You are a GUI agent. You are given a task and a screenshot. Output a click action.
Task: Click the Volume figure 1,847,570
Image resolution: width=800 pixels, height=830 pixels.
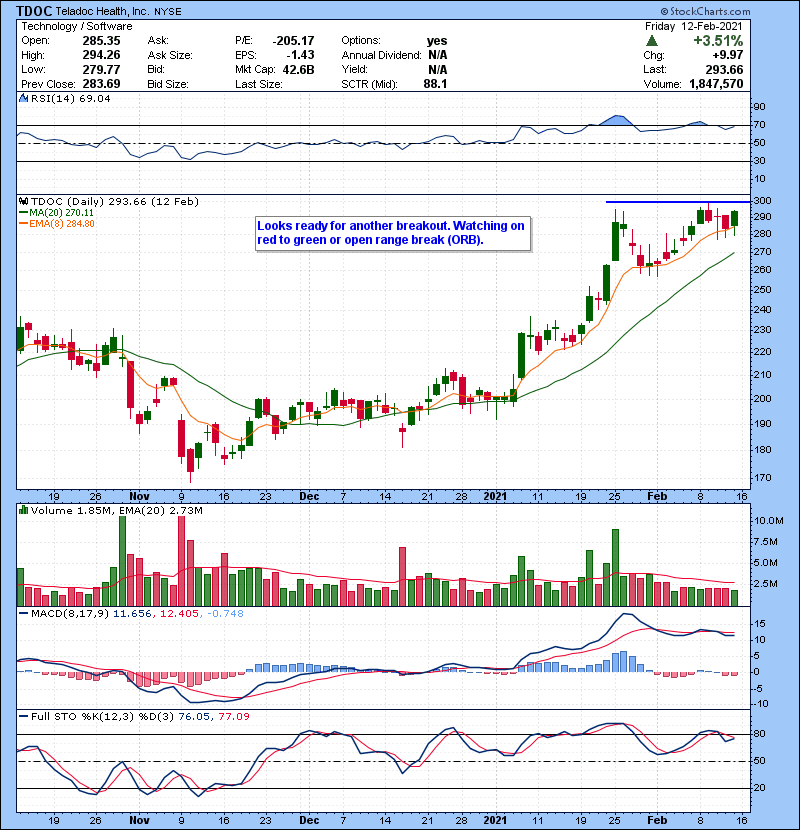point(716,84)
